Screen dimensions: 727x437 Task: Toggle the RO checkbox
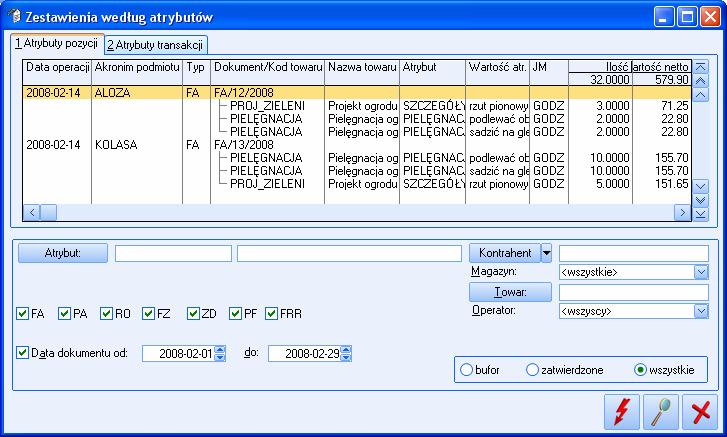click(106, 314)
